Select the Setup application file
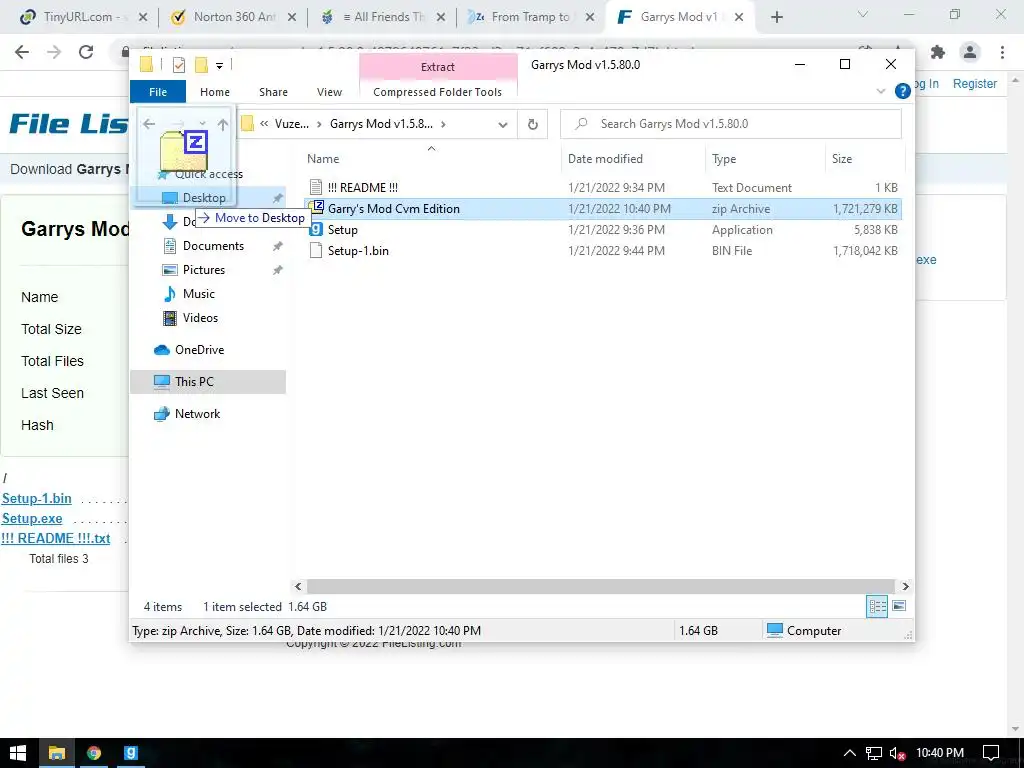The image size is (1024, 768). 342,230
